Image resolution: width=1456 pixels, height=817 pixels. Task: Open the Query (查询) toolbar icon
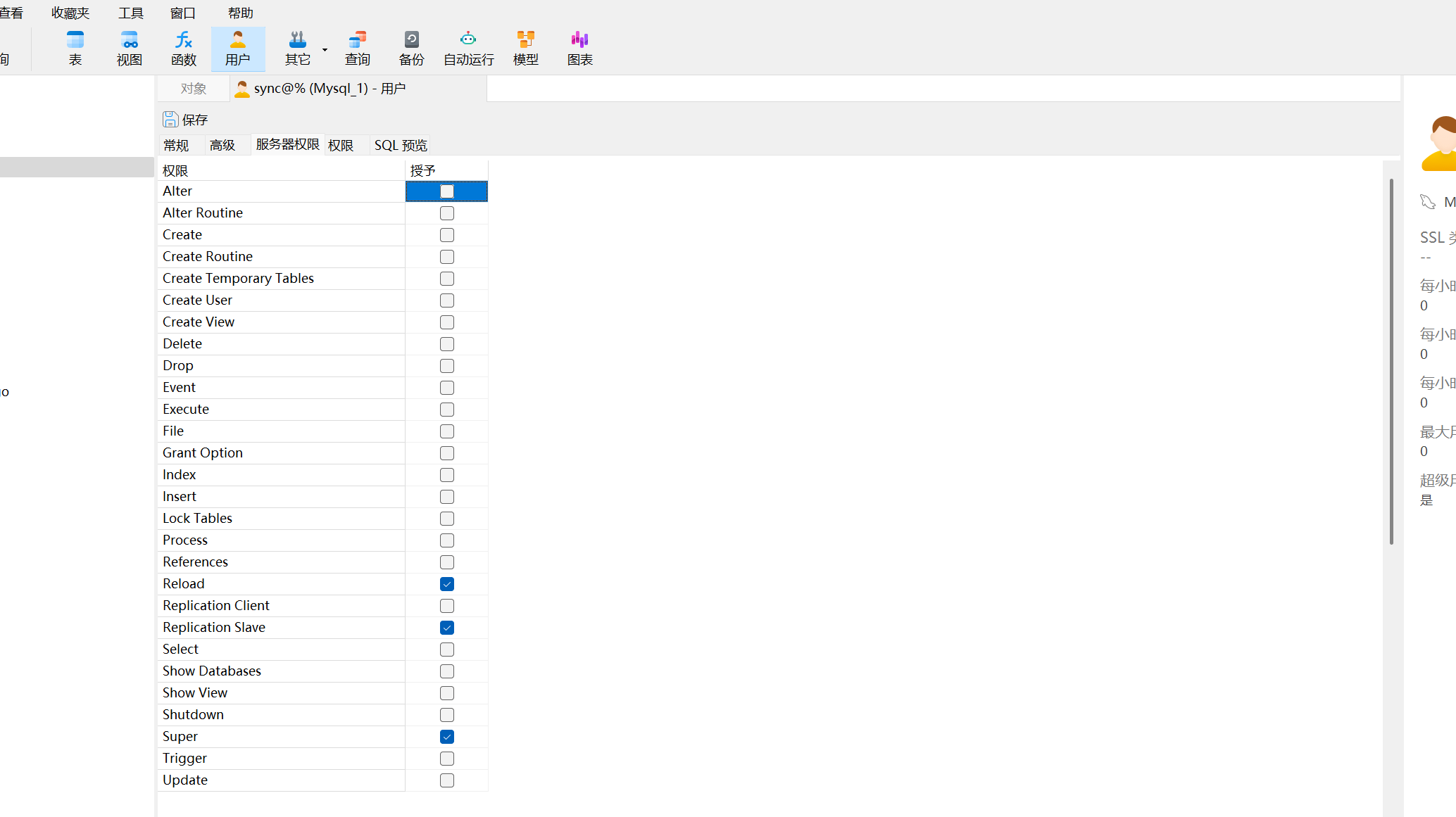click(x=357, y=48)
